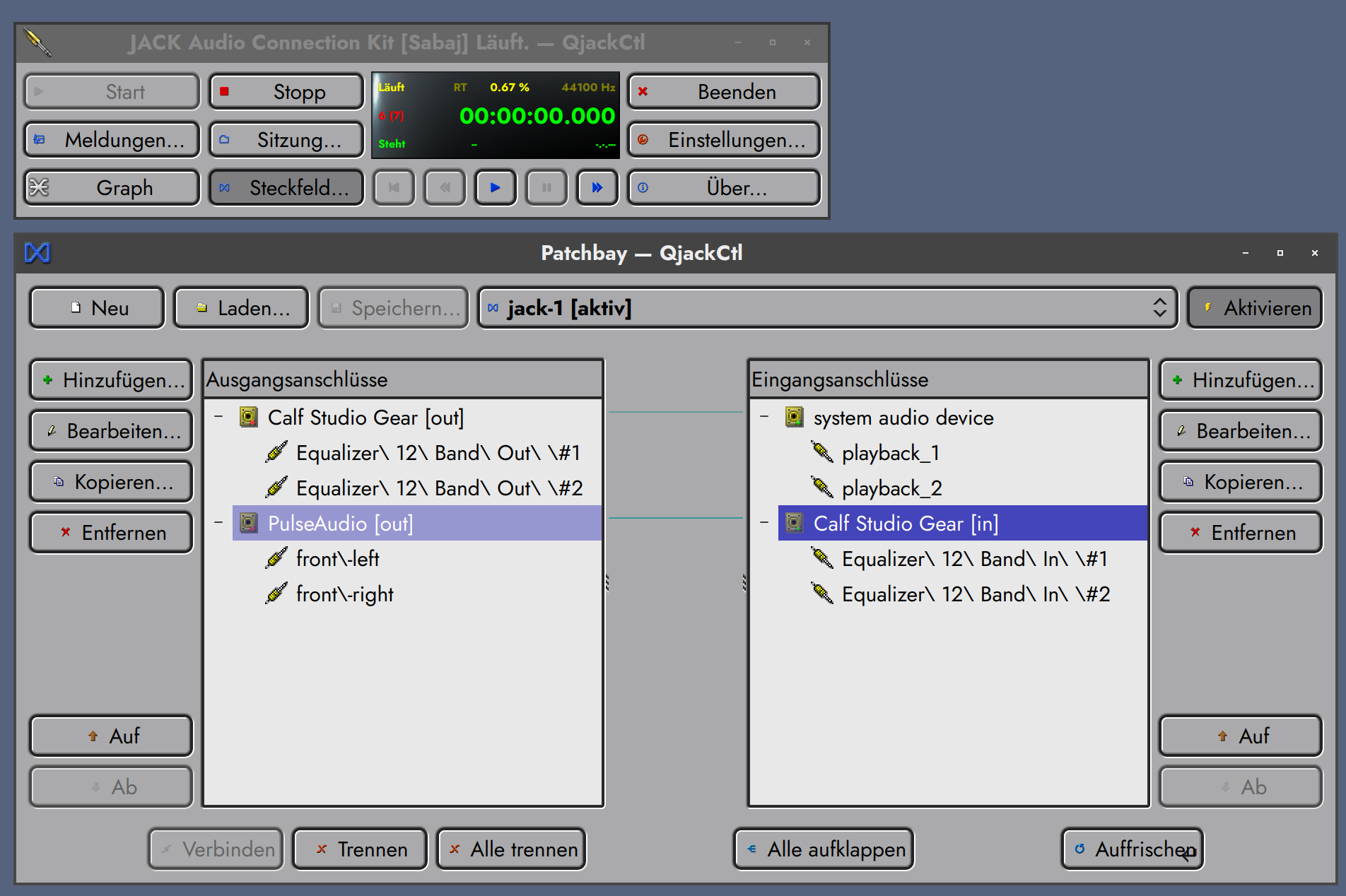1346x896 pixels.
Task: Select the Calf Studio Gear [in] entry
Action: [906, 524]
